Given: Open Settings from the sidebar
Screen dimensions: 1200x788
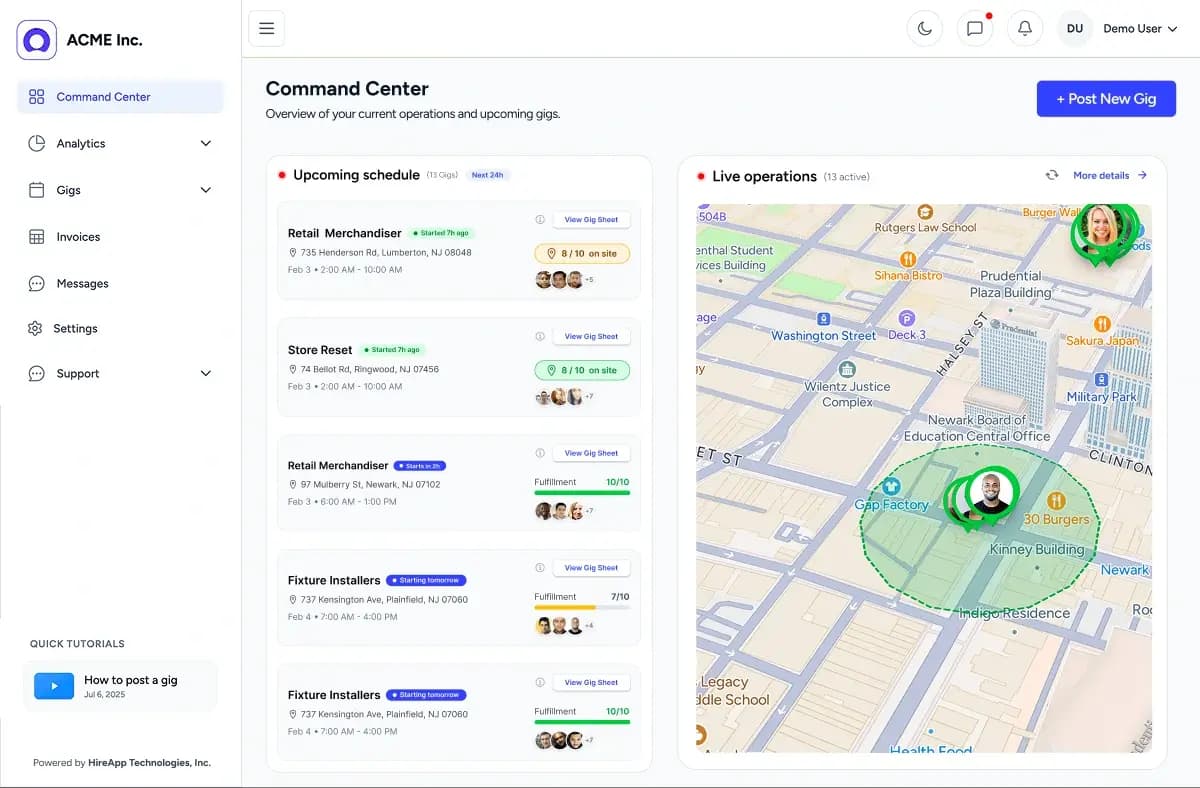Looking at the screenshot, I should point(75,328).
